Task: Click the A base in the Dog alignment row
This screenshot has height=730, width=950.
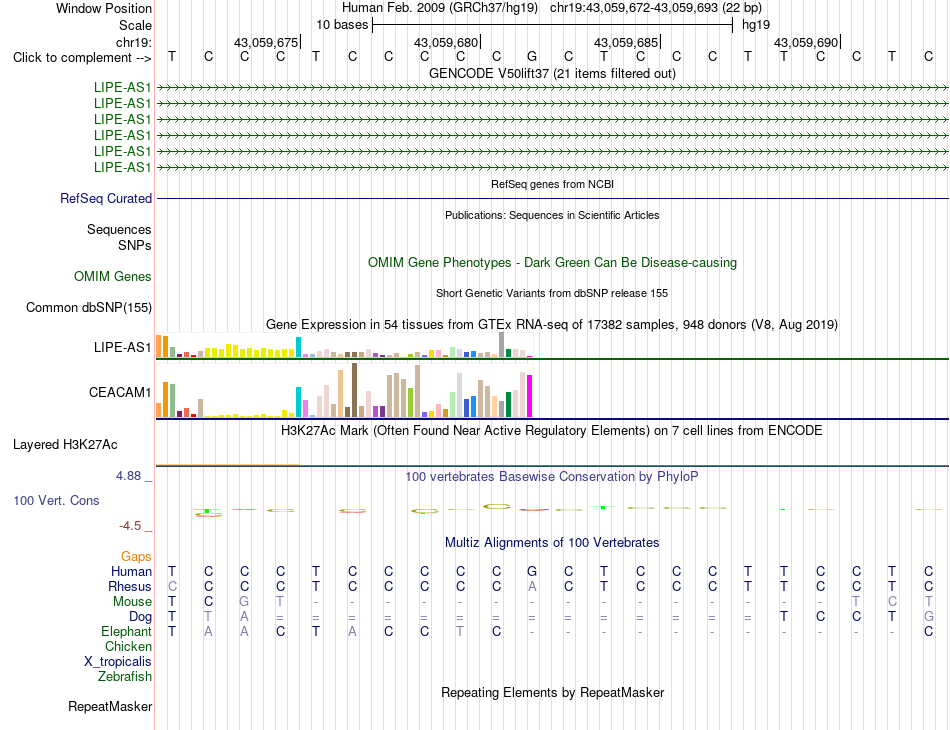Action: pyautogui.click(x=244, y=617)
